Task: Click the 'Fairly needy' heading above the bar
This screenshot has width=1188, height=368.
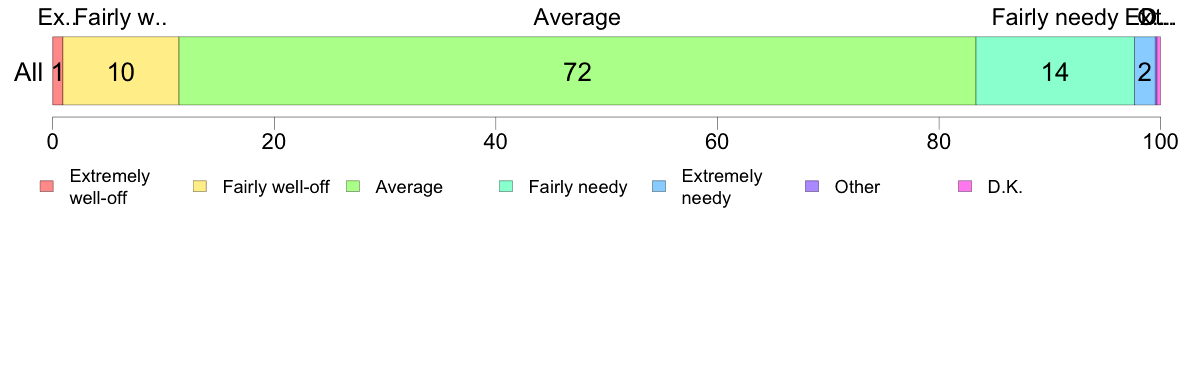Action: pos(1051,17)
